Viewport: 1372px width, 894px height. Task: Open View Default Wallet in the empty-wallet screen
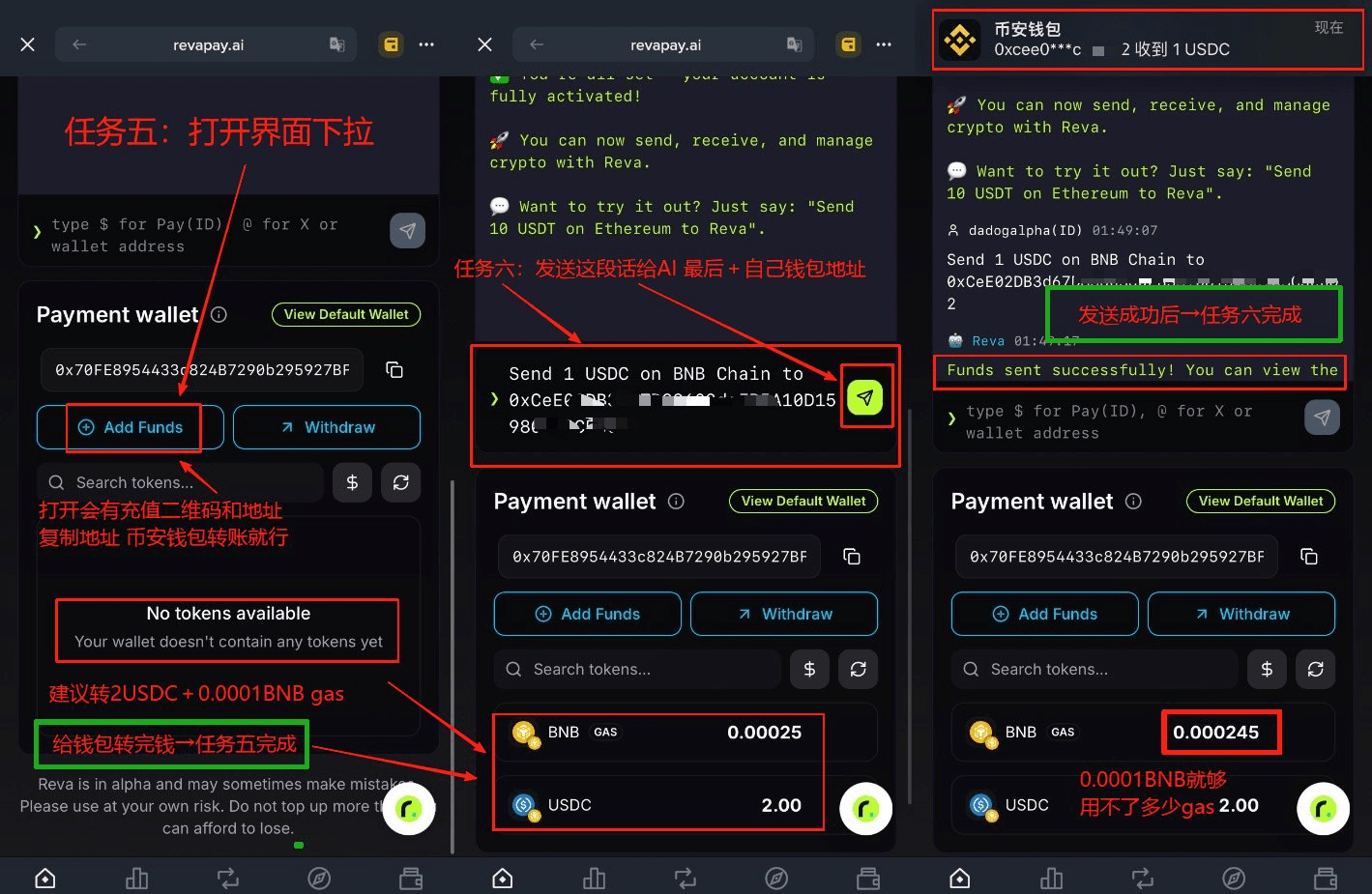click(345, 315)
